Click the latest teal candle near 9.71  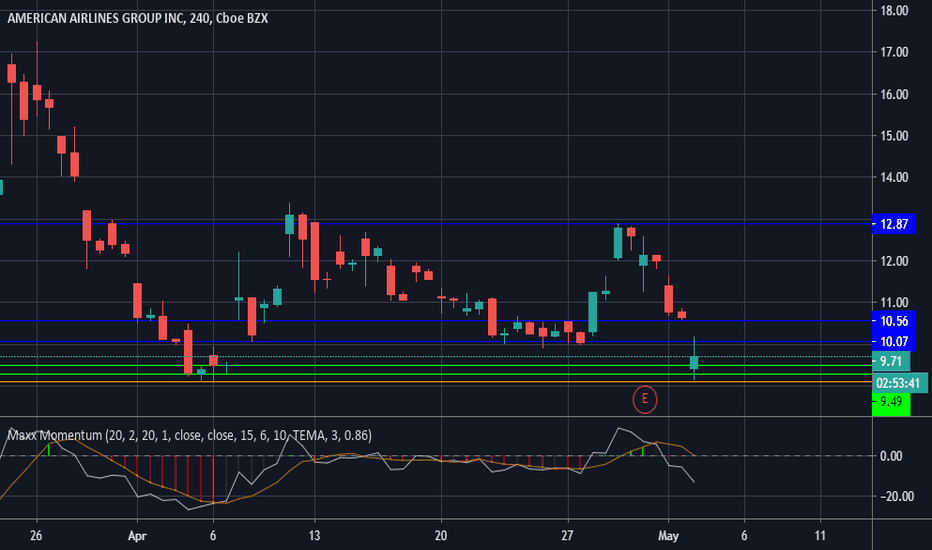click(x=694, y=362)
